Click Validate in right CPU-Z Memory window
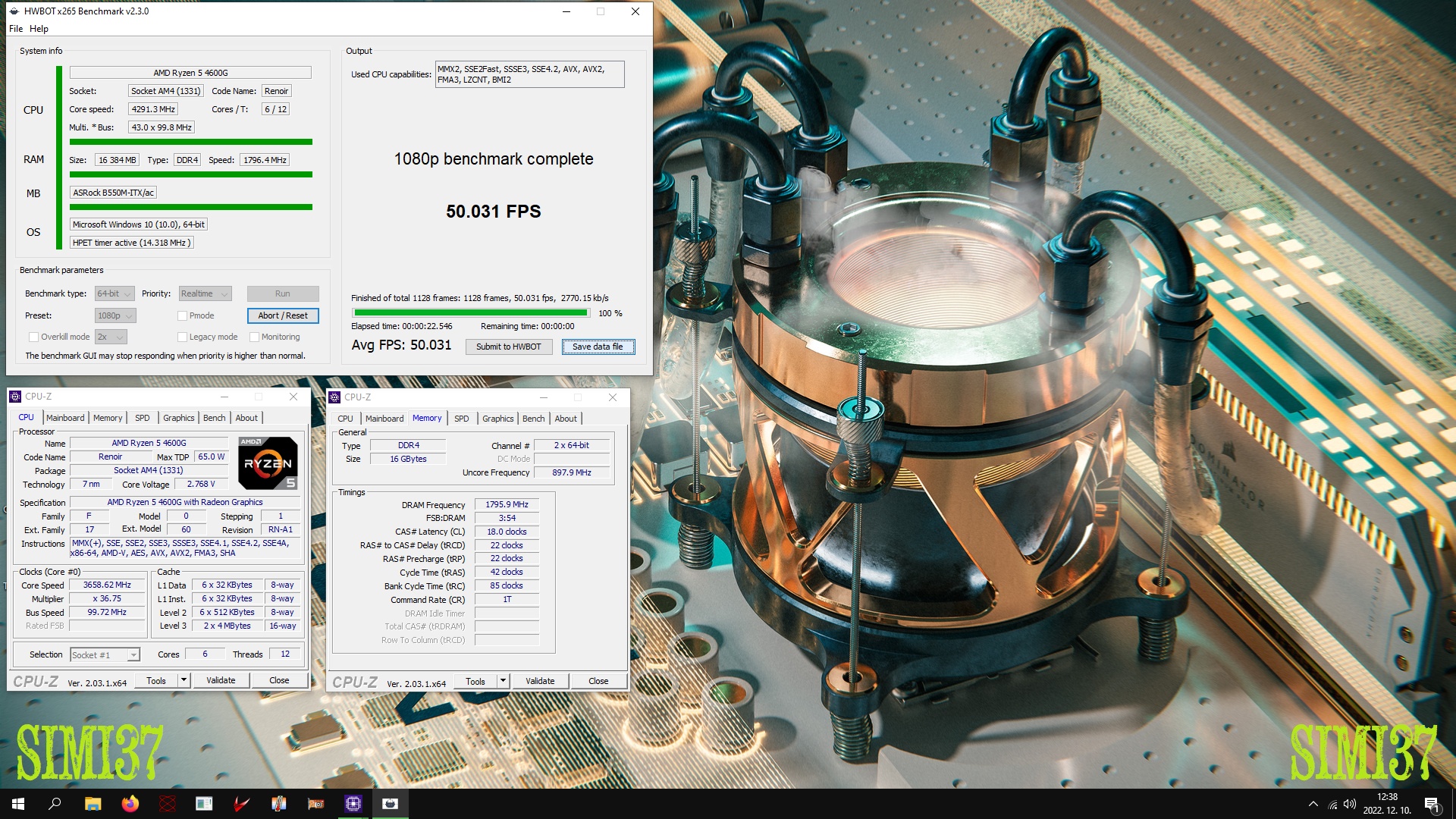Screen dimensions: 1456x819 [x=540, y=681]
